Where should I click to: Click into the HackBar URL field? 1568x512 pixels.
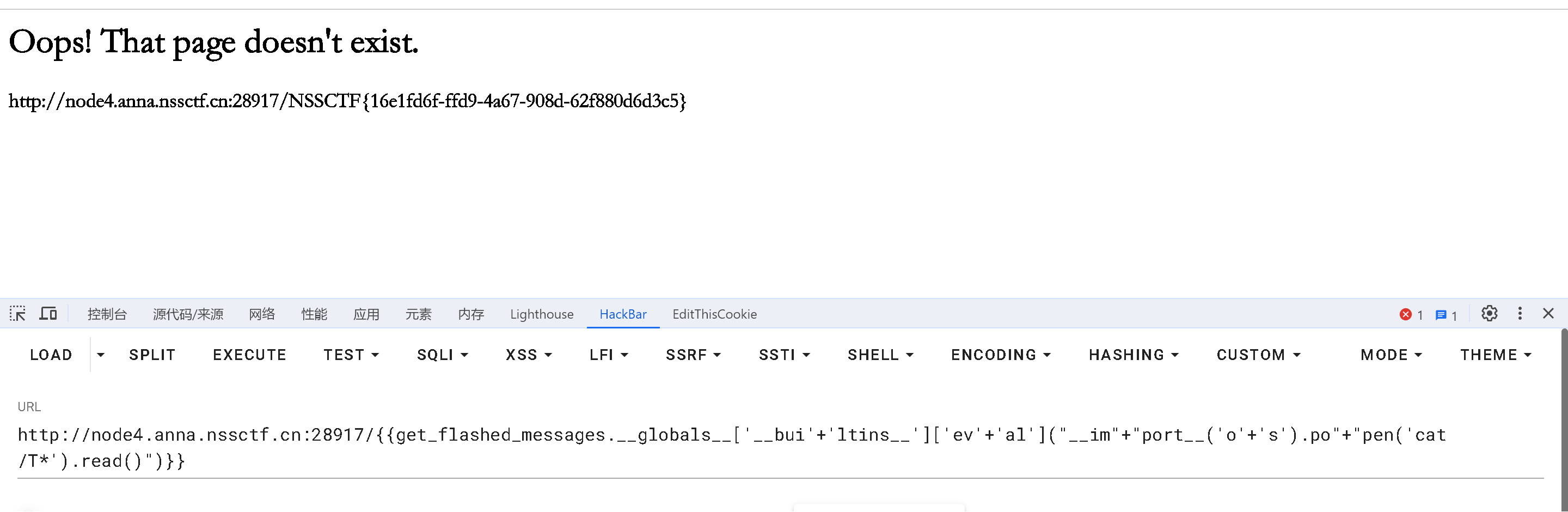pos(731,448)
